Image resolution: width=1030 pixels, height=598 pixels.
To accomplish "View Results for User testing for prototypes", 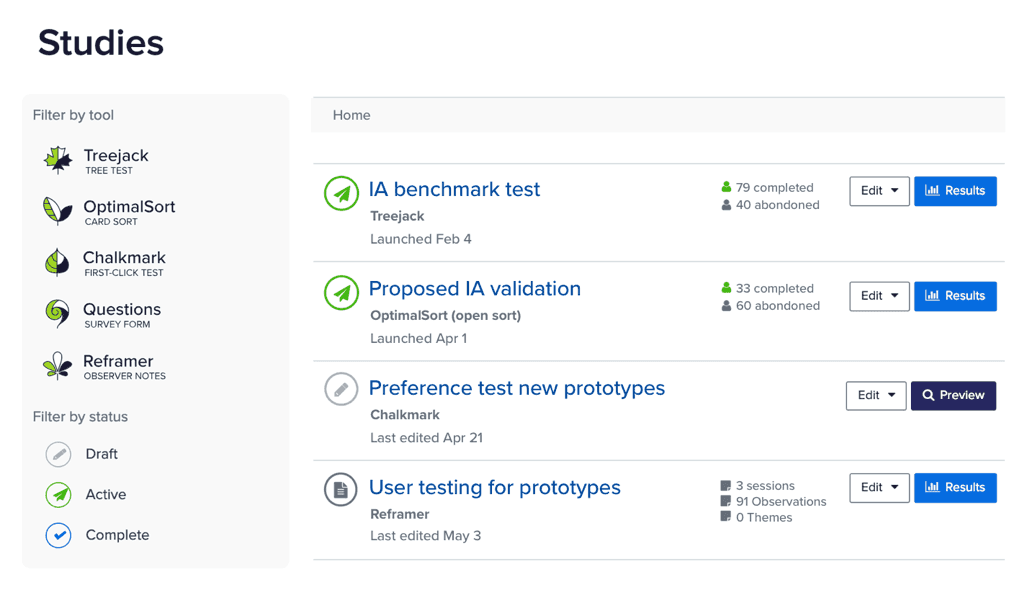I will 956,488.
